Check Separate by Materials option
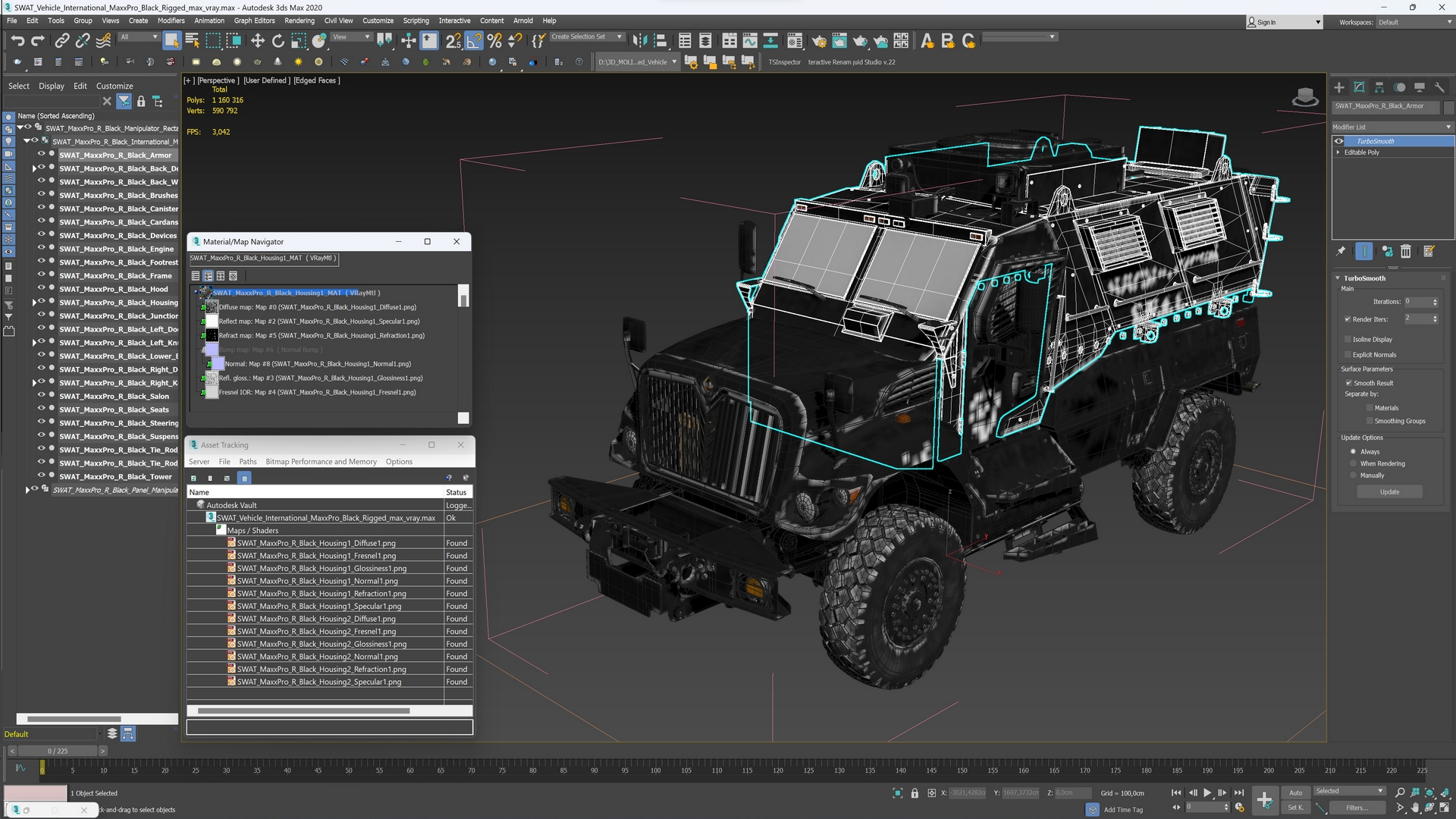The width and height of the screenshot is (1456, 819). point(1370,408)
